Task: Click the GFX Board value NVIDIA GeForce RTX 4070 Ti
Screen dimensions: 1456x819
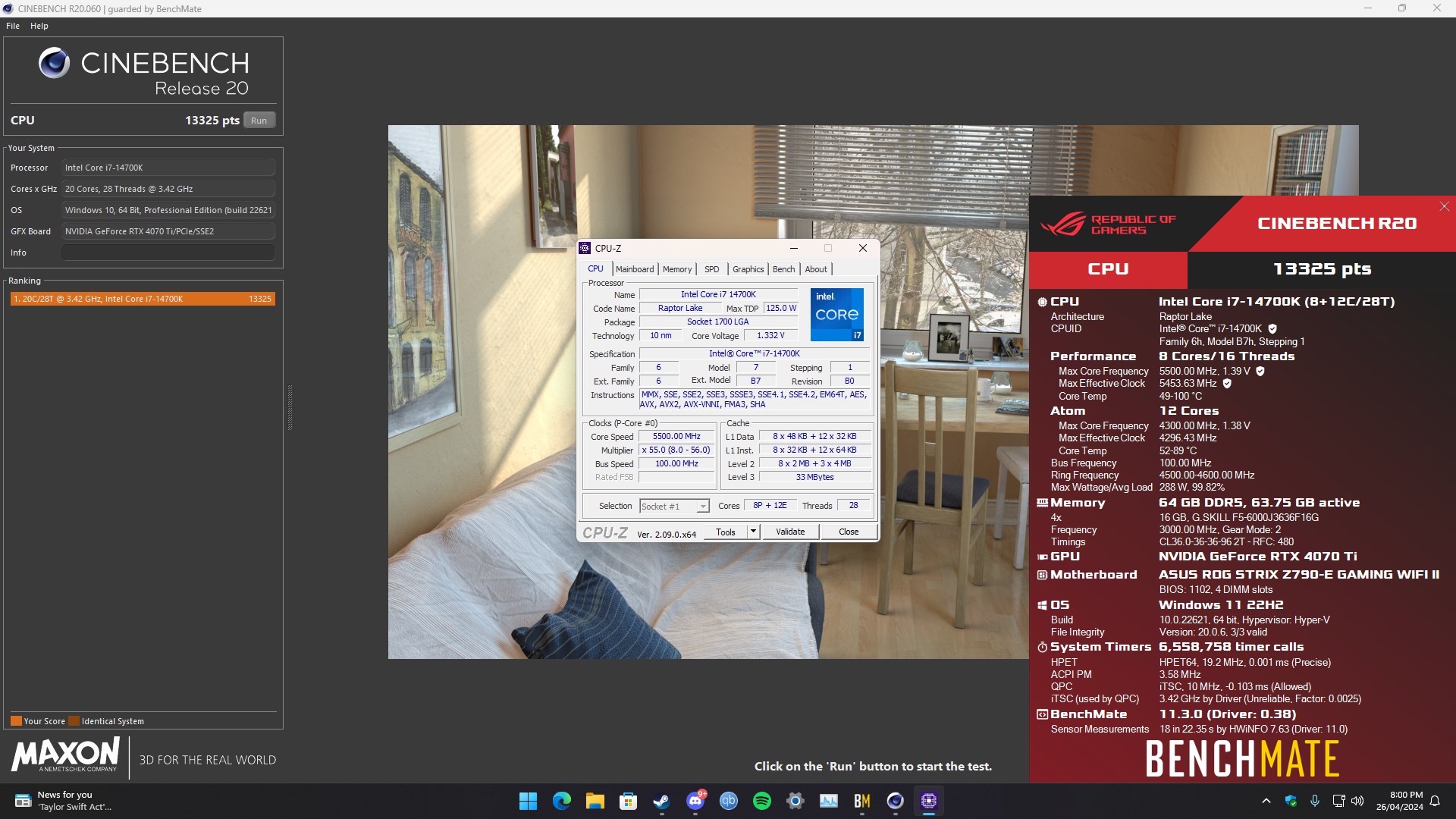Action: (x=168, y=231)
